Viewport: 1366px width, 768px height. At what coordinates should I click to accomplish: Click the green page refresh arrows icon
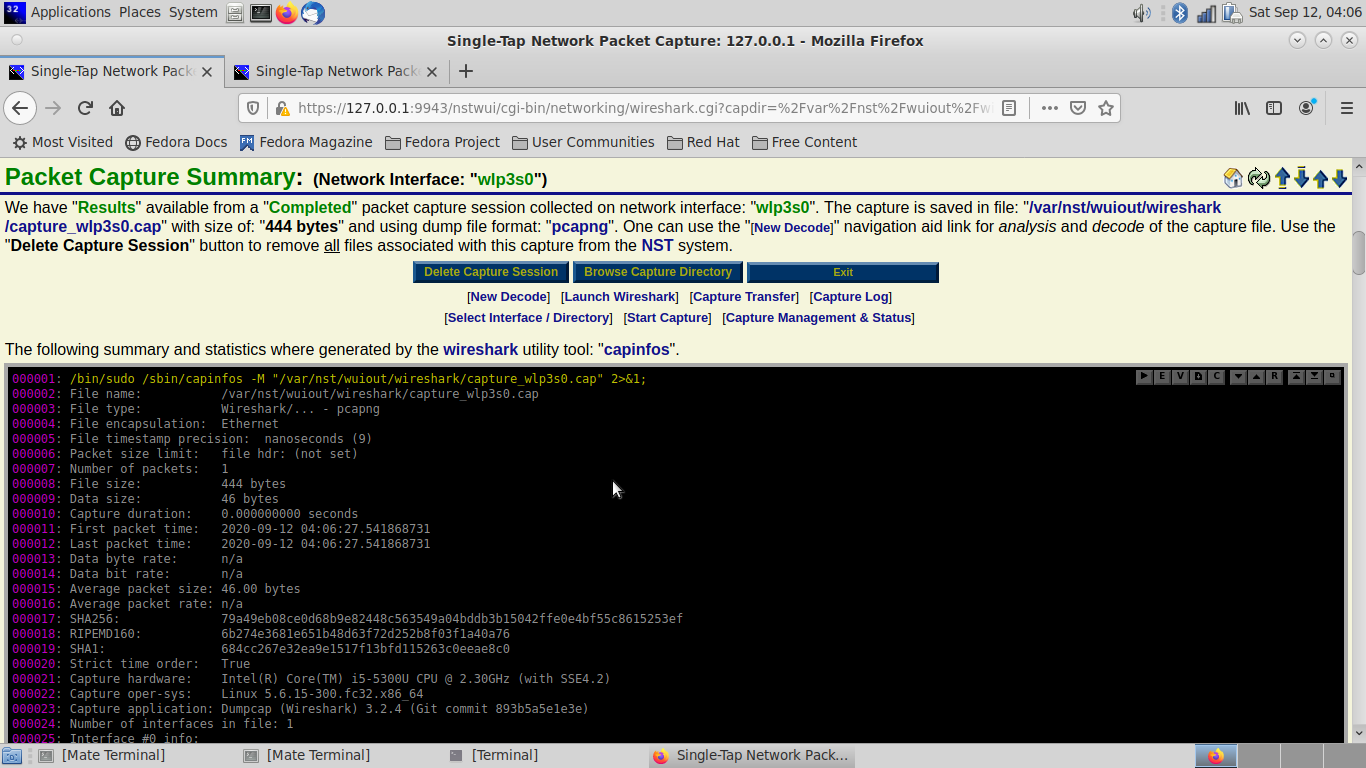click(x=1258, y=178)
